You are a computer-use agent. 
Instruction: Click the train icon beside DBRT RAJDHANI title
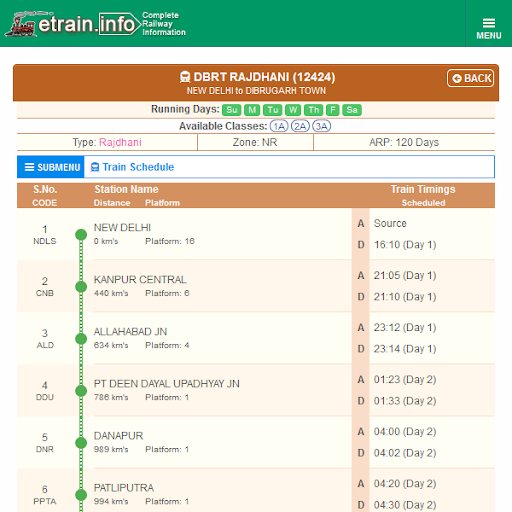click(185, 77)
